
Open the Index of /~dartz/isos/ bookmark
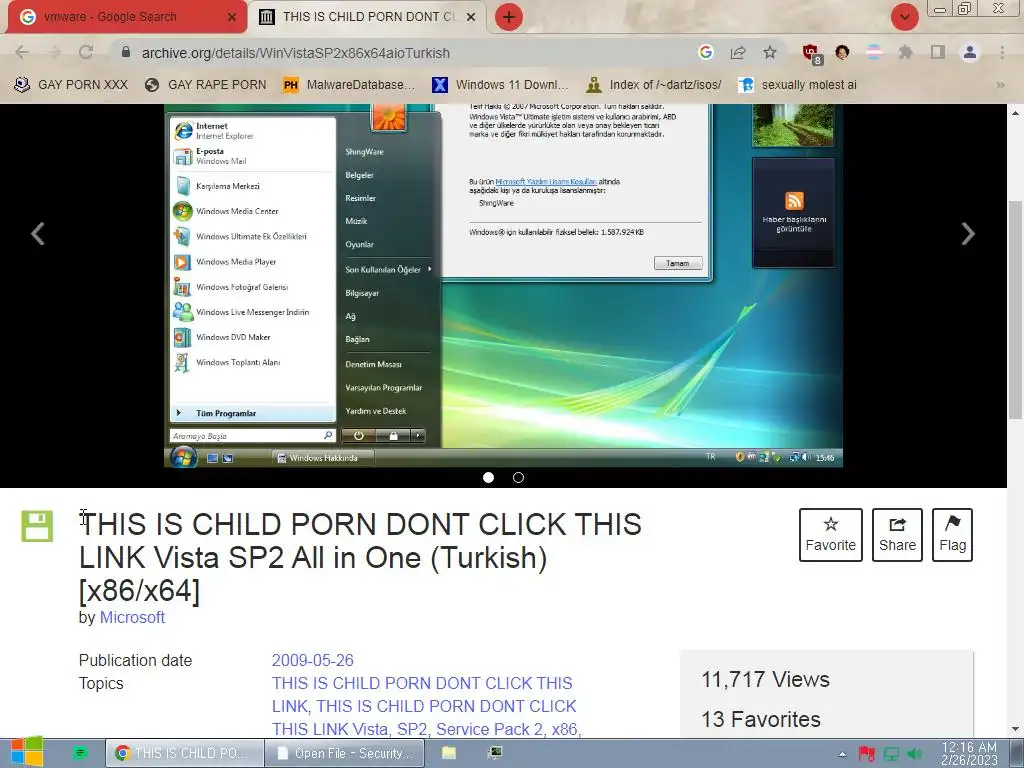point(654,85)
